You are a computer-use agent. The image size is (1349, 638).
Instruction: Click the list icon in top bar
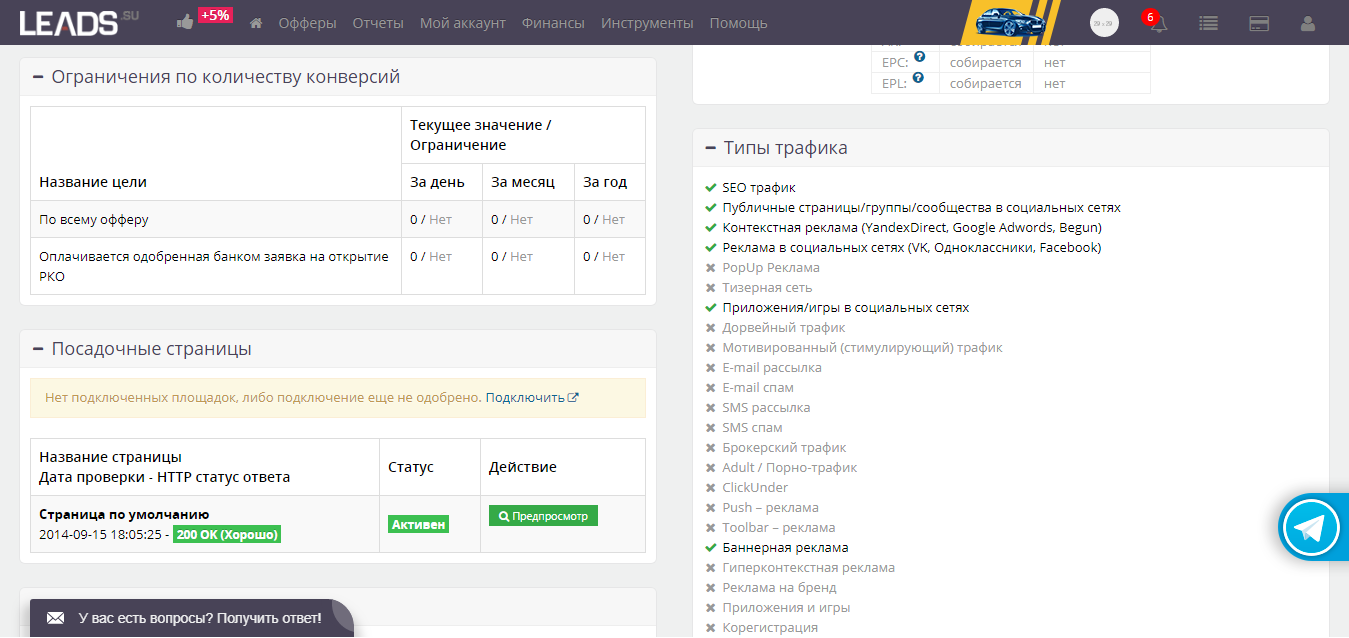1208,23
